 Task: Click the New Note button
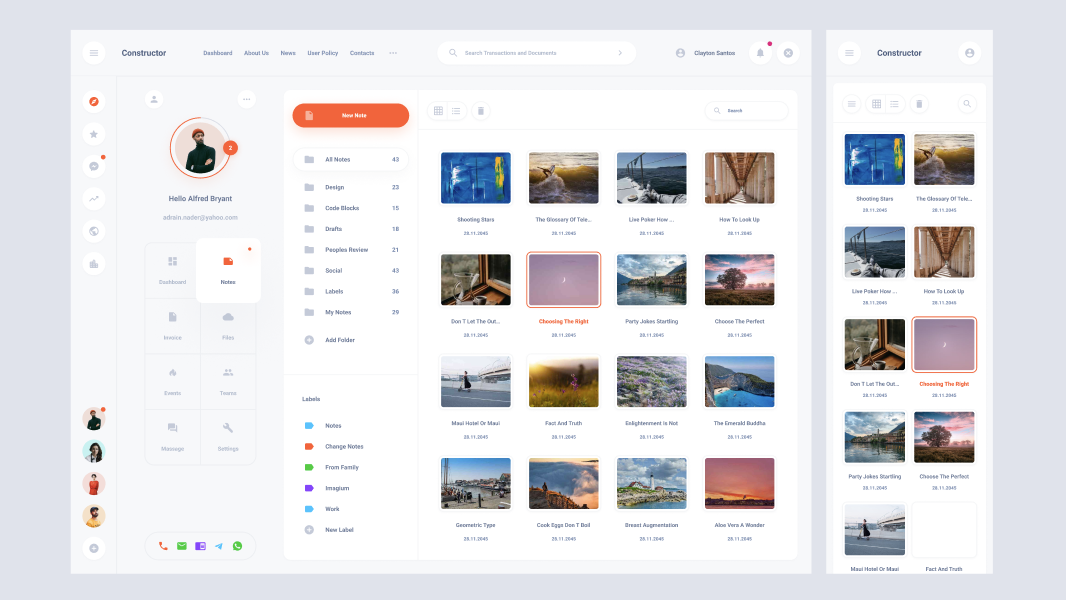[x=350, y=115]
